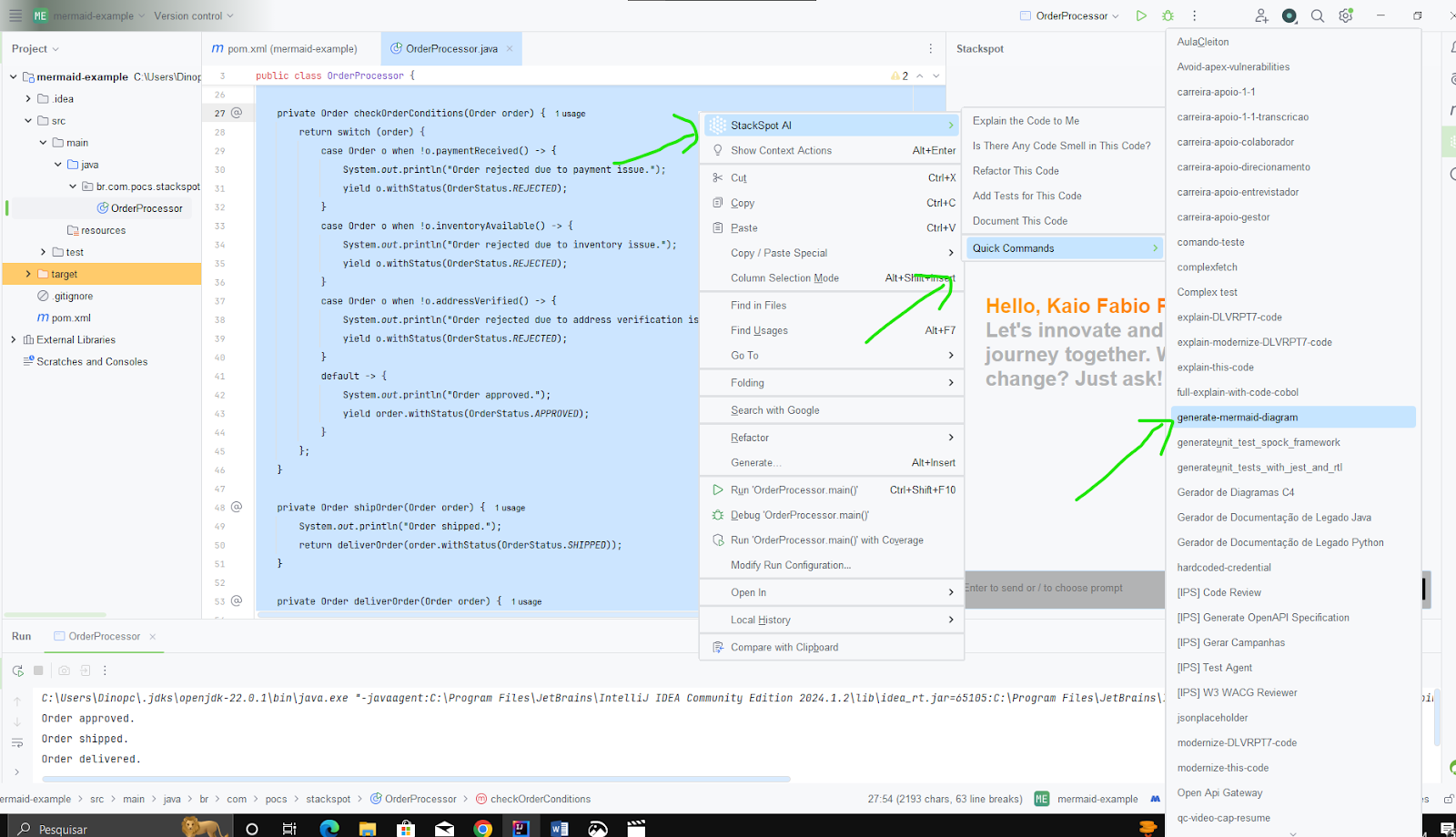Screen dimensions: 1456x837
Task: Open Edge browser from the taskbar
Action: [329, 827]
